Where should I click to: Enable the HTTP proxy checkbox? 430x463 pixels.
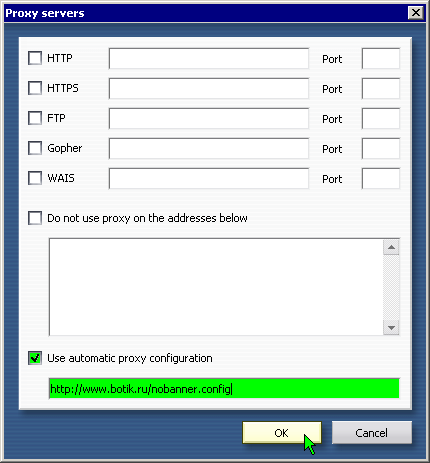coord(35,58)
